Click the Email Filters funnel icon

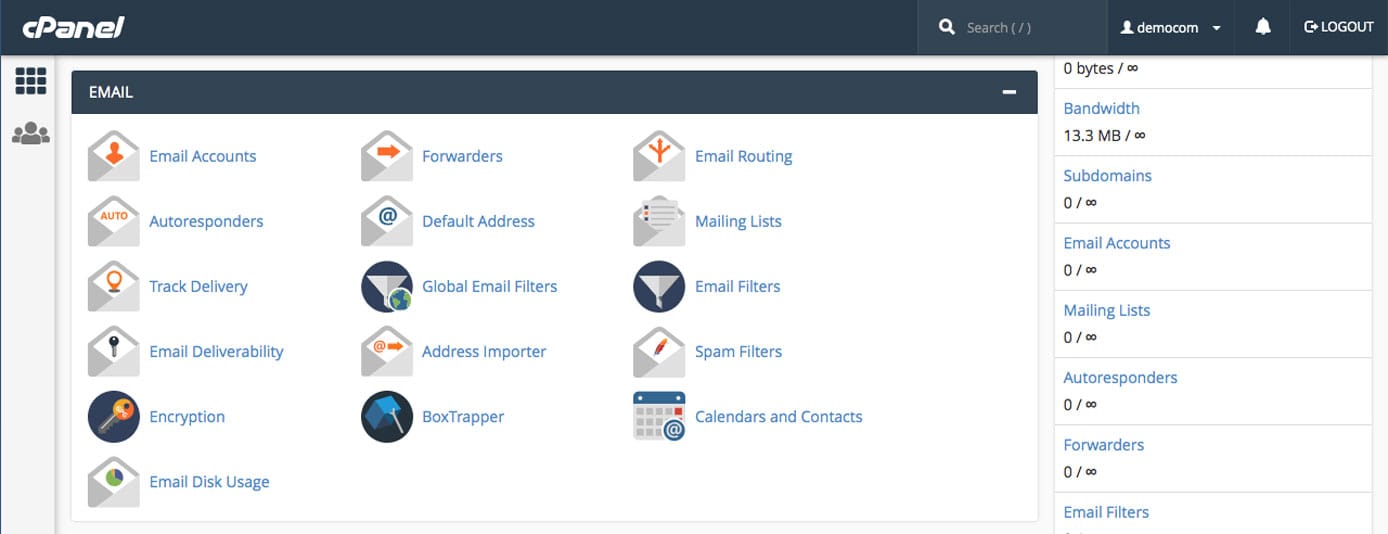[659, 286]
